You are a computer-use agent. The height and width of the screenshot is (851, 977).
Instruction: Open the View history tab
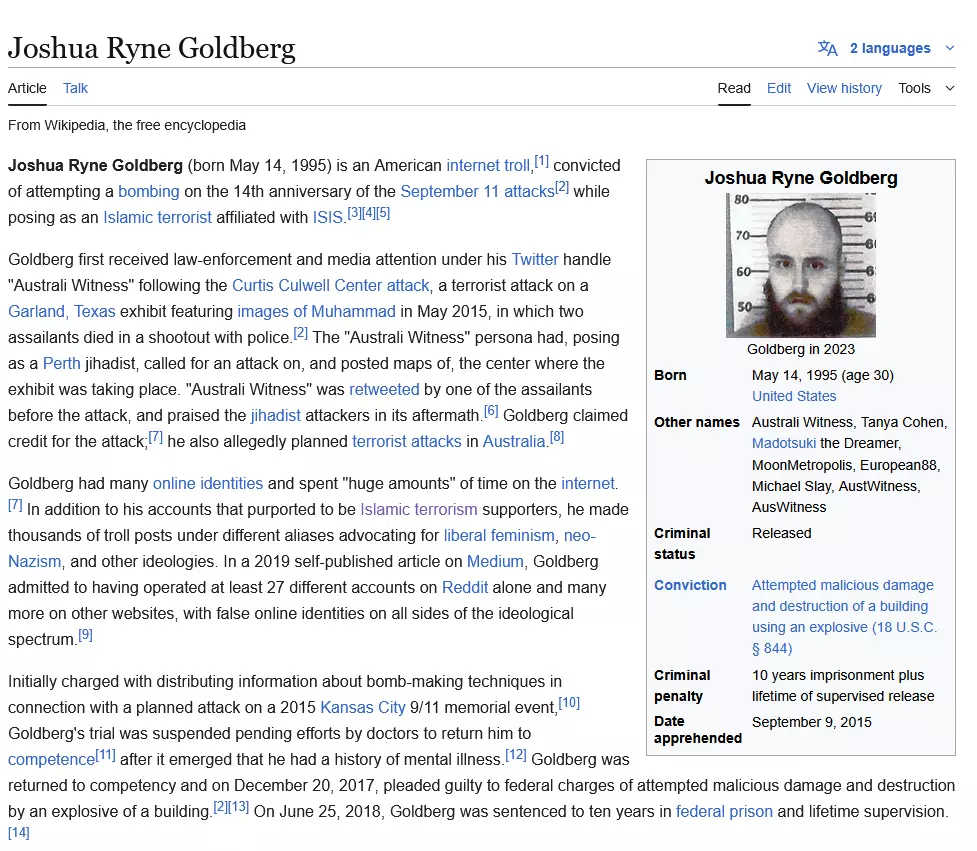[844, 88]
